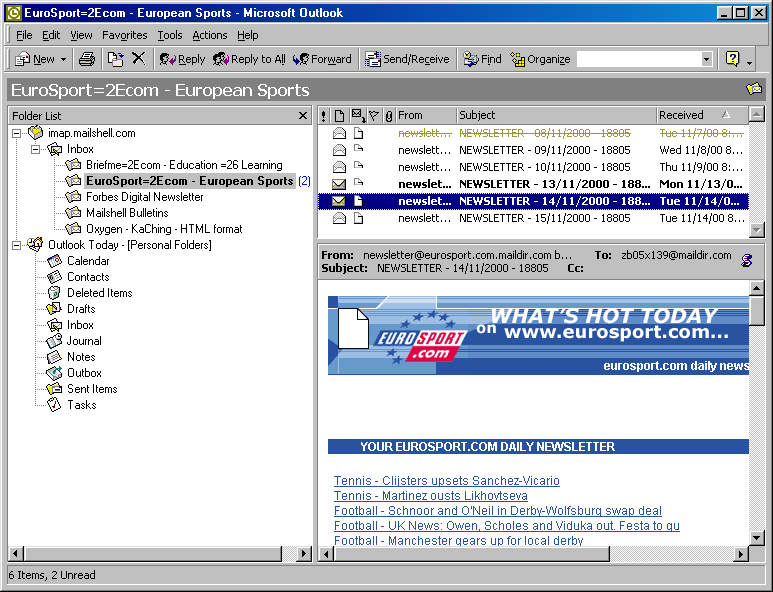The image size is (773, 592).
Task: Click the Journal folder icon
Action: pos(54,341)
